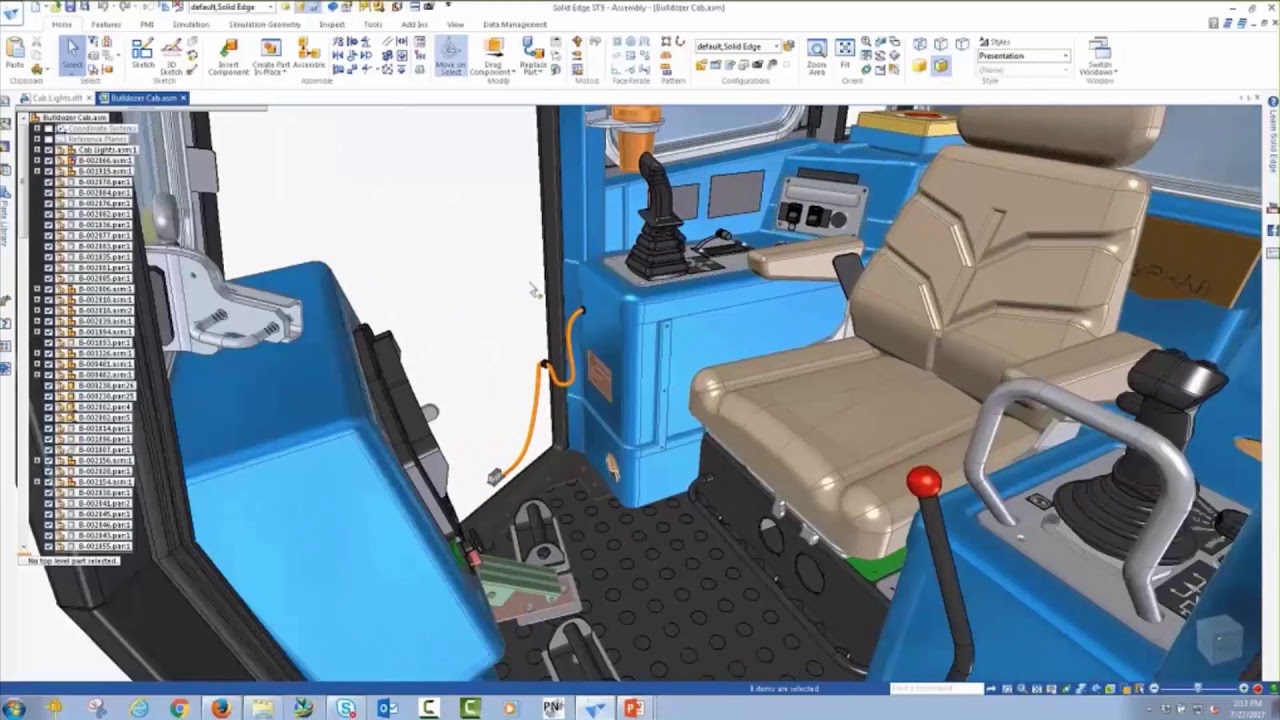The width and height of the screenshot is (1280, 720).
Task: Click the Styles button
Action: tap(994, 42)
